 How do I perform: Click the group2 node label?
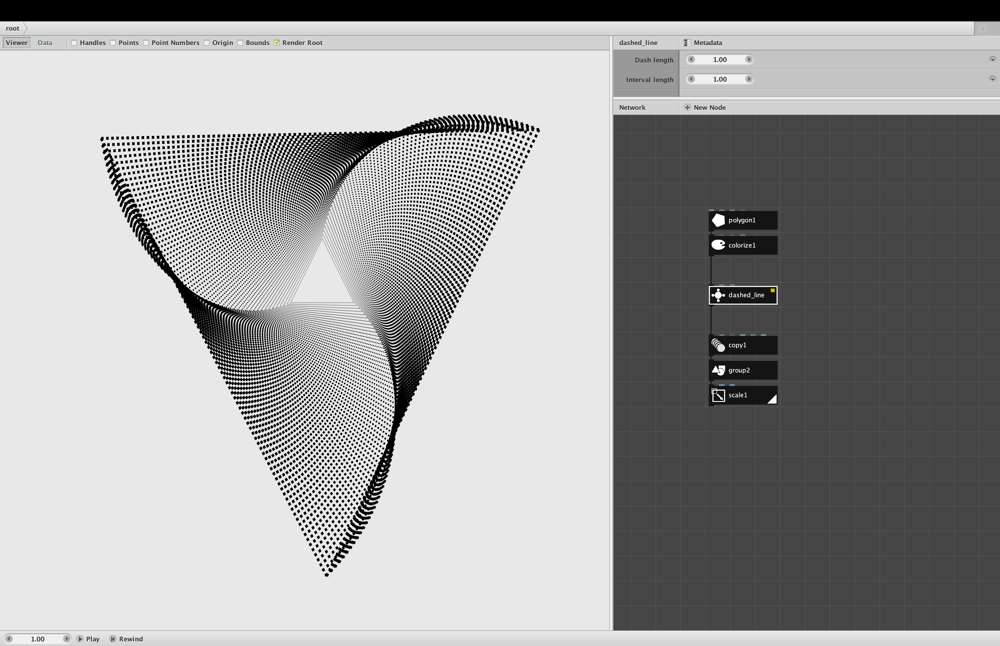click(739, 370)
